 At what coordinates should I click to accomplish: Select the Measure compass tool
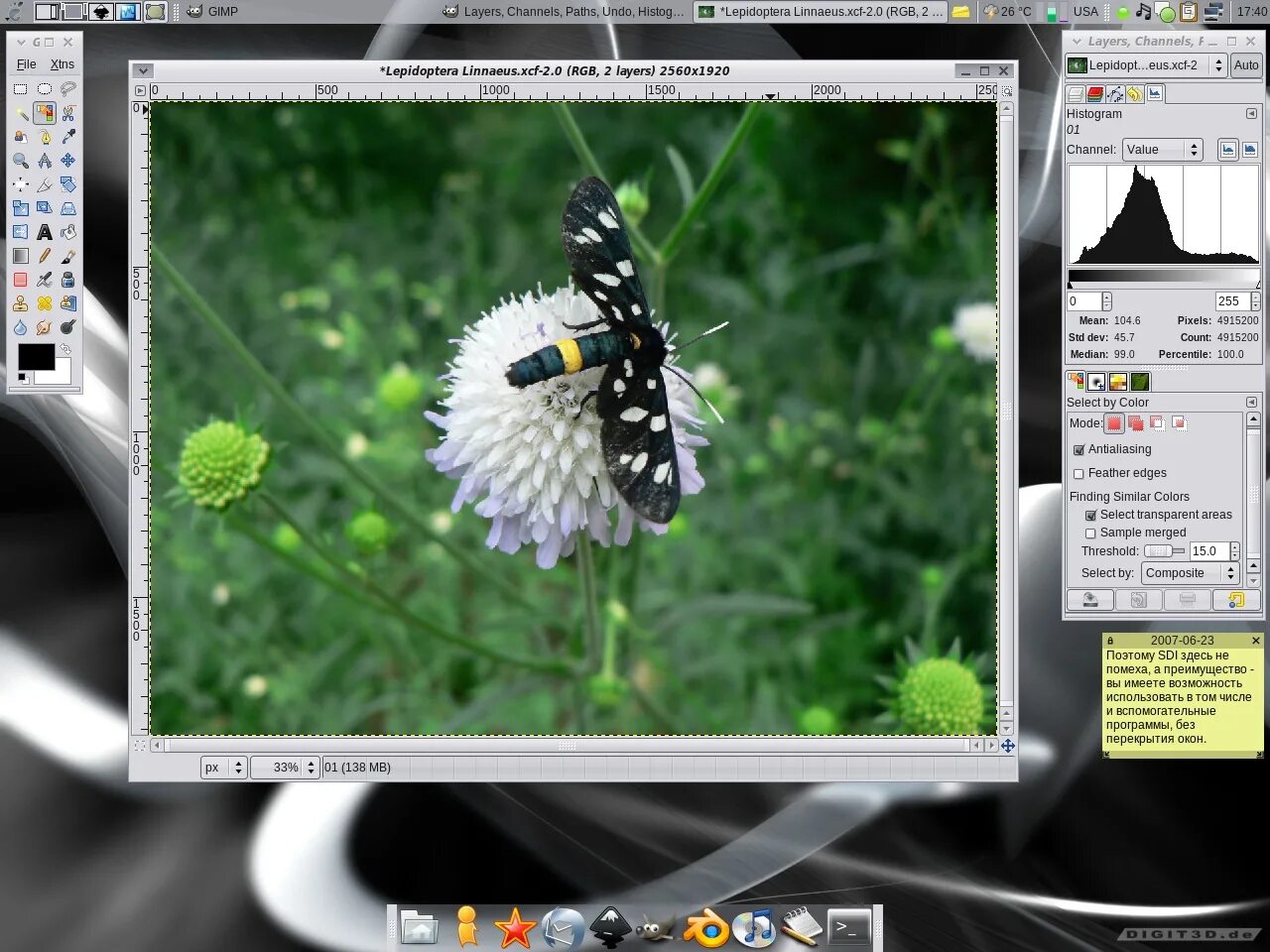[x=44, y=160]
